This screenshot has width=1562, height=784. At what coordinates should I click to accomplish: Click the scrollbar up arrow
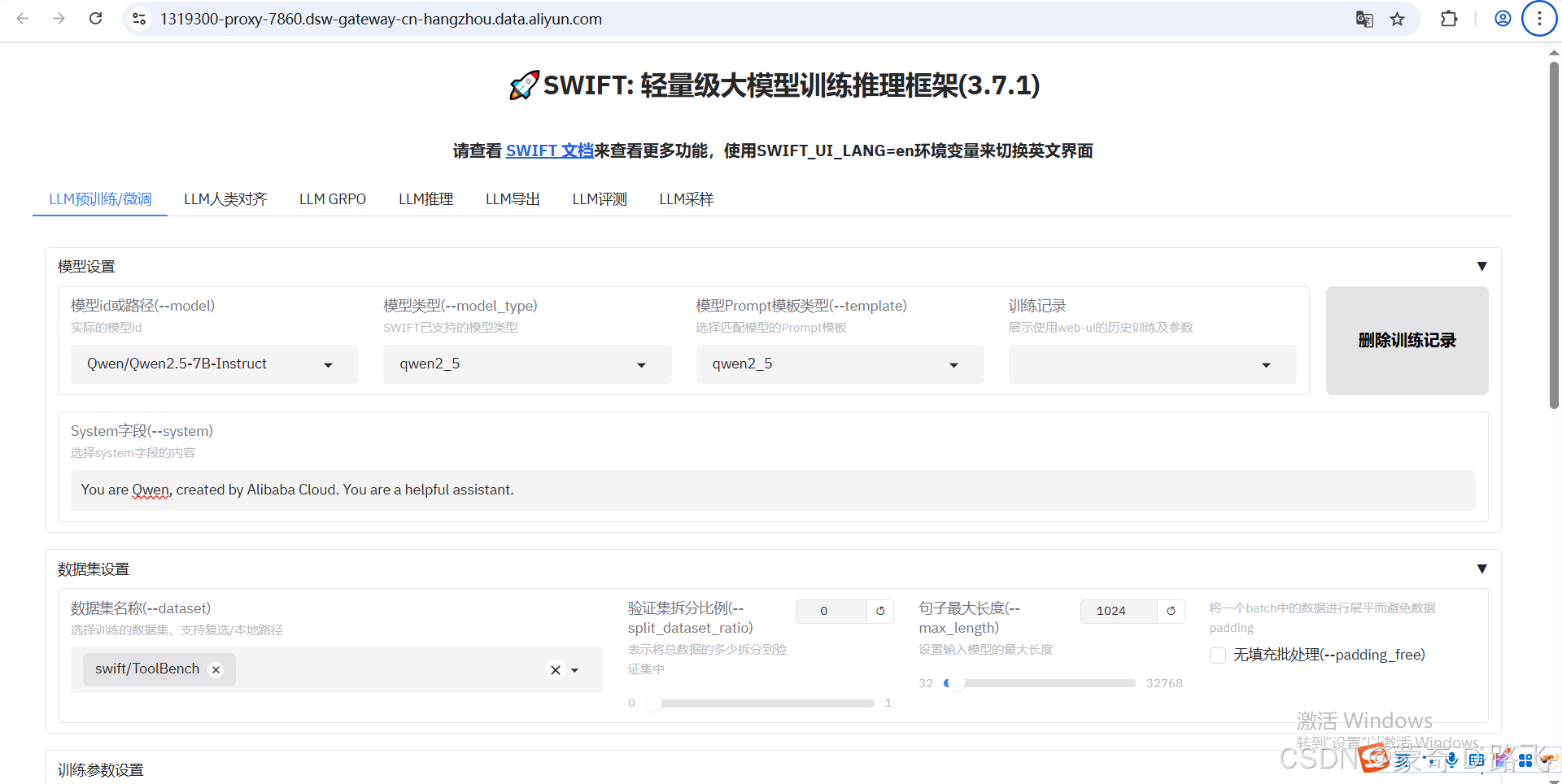point(1554,53)
